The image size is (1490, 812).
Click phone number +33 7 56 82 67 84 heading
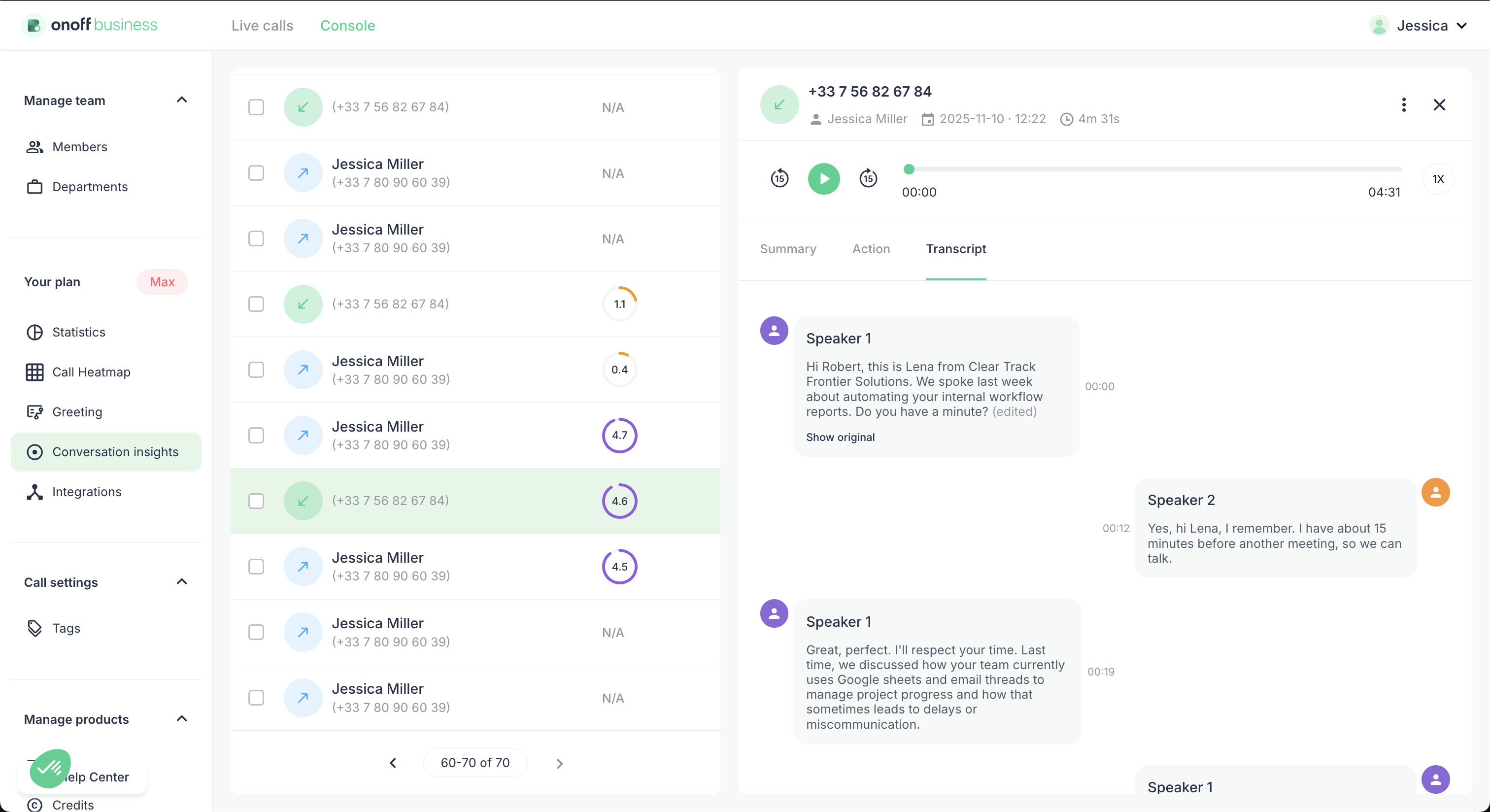[x=869, y=91]
